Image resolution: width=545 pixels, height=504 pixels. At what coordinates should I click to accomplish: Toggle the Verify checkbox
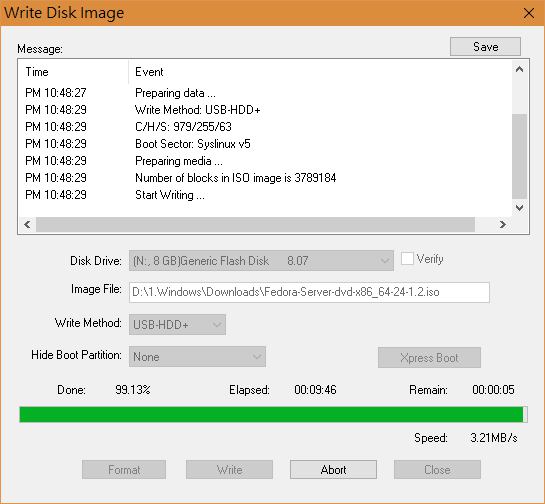click(407, 259)
